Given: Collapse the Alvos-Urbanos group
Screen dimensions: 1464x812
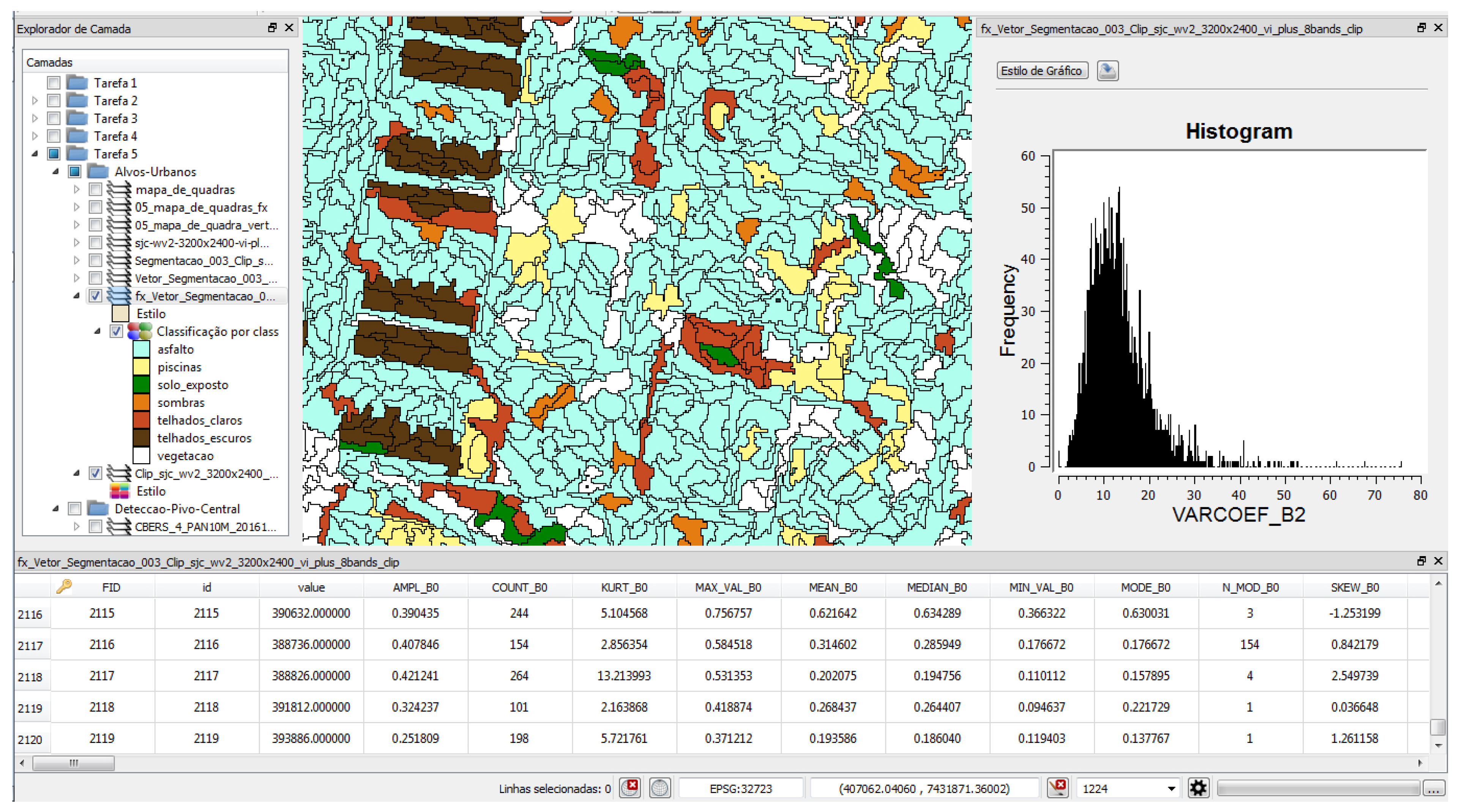Looking at the screenshot, I should [56, 172].
